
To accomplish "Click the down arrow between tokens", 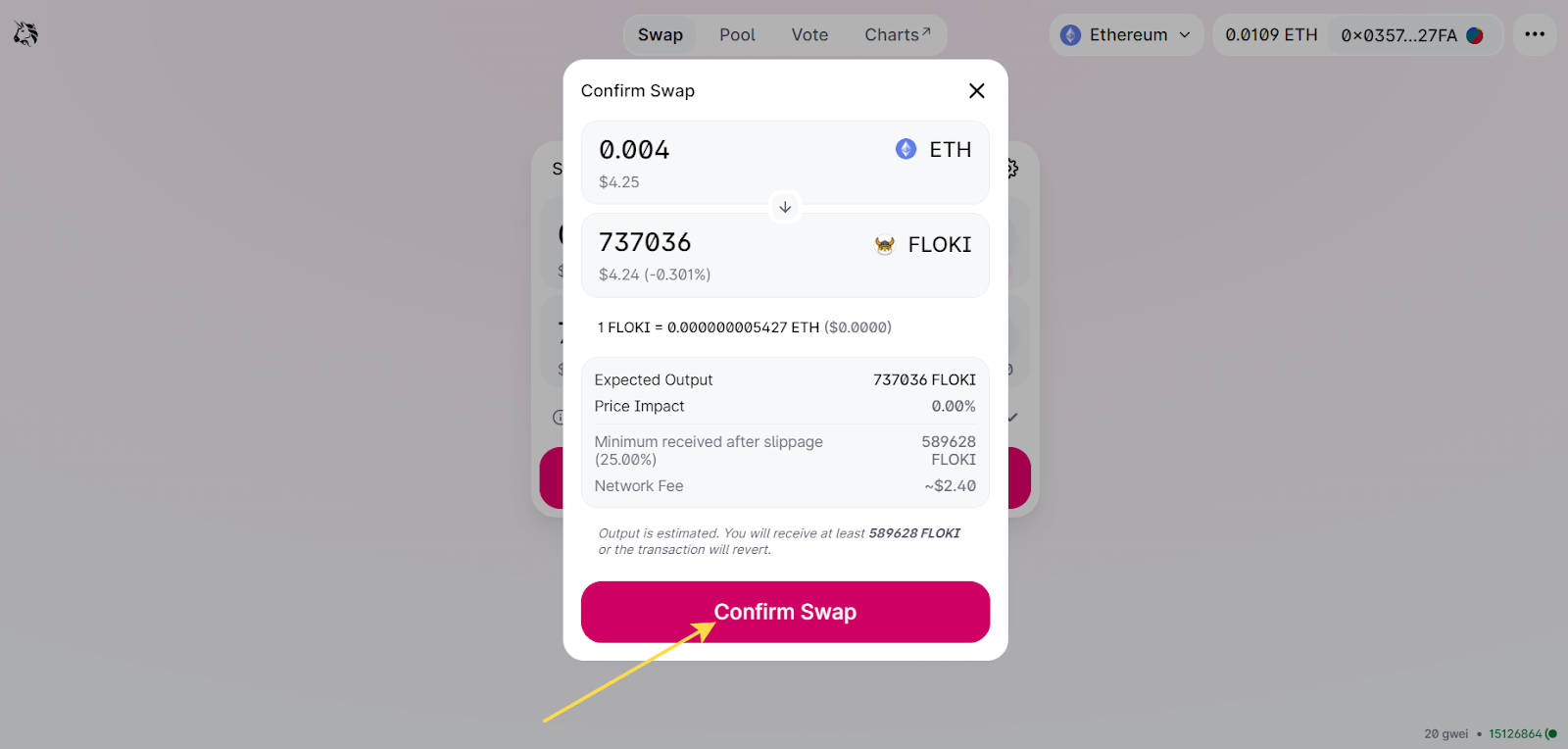I will tap(785, 207).
